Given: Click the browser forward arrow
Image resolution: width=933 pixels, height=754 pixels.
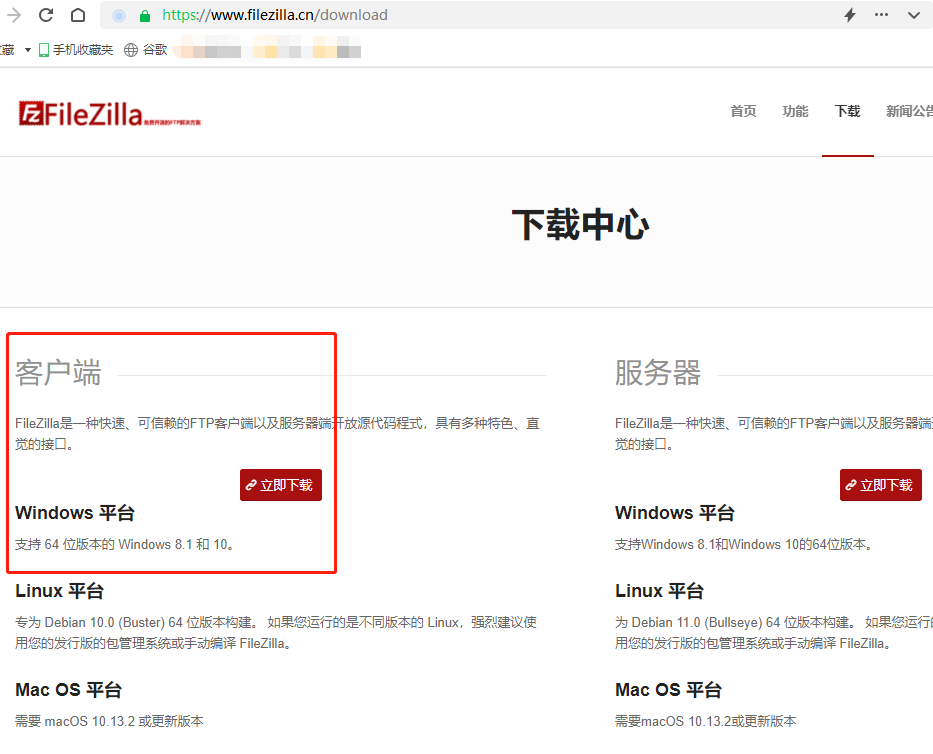Looking at the screenshot, I should [13, 15].
